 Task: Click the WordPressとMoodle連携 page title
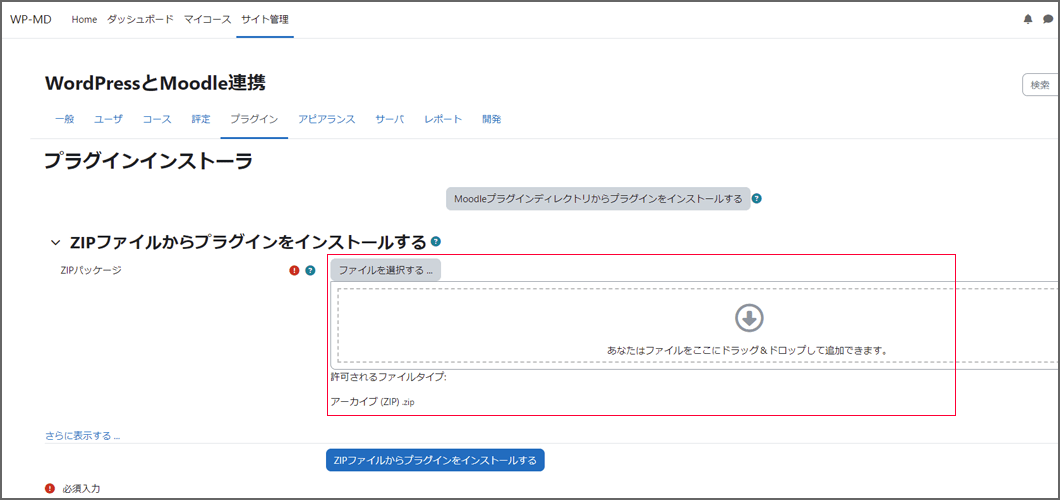(x=155, y=83)
